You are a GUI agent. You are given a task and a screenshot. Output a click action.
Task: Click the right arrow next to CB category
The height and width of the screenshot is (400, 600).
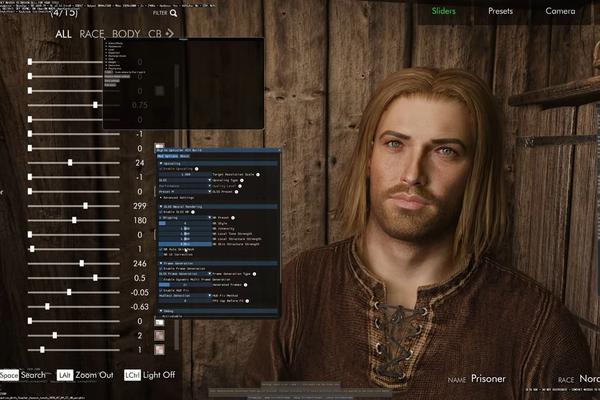[170, 34]
